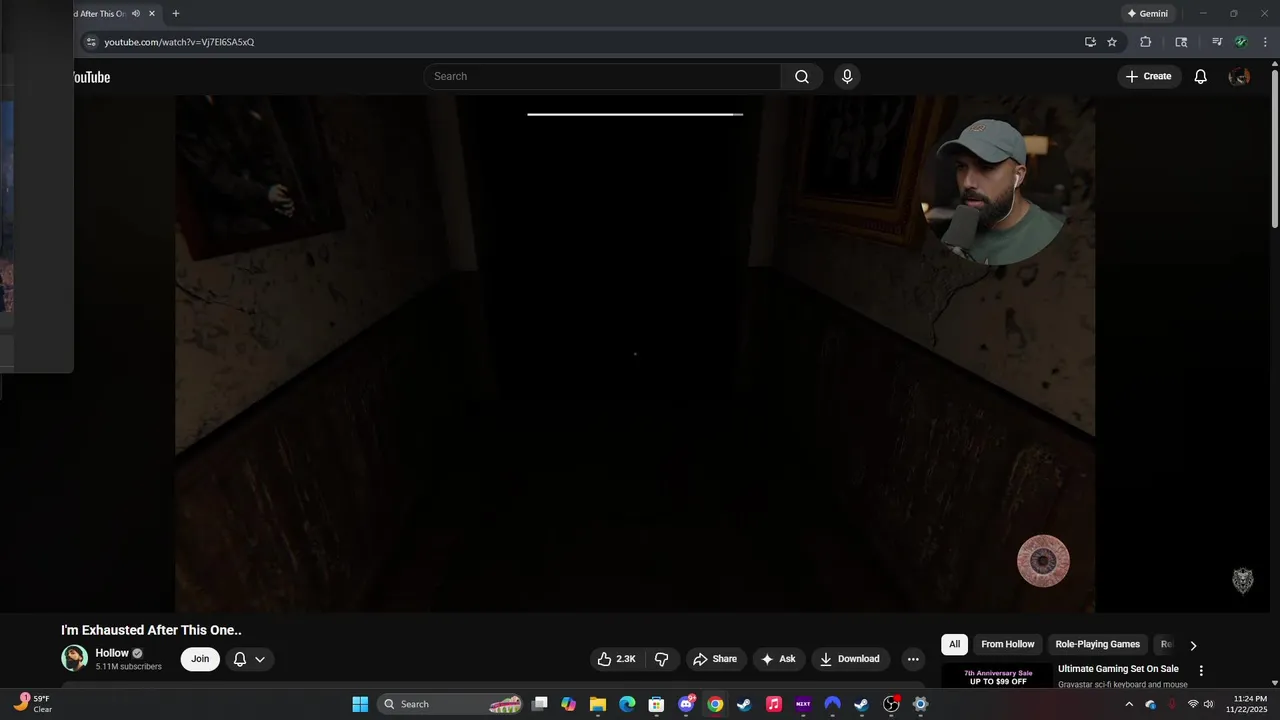The height and width of the screenshot is (720, 1280).
Task: Click the YouTube logo
Action: [x=91, y=77]
